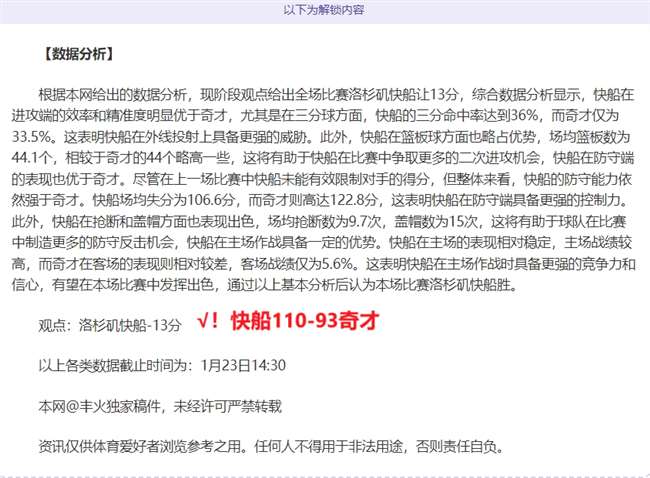
Task: Select the 【数据分析】 heading
Action: pos(78,54)
